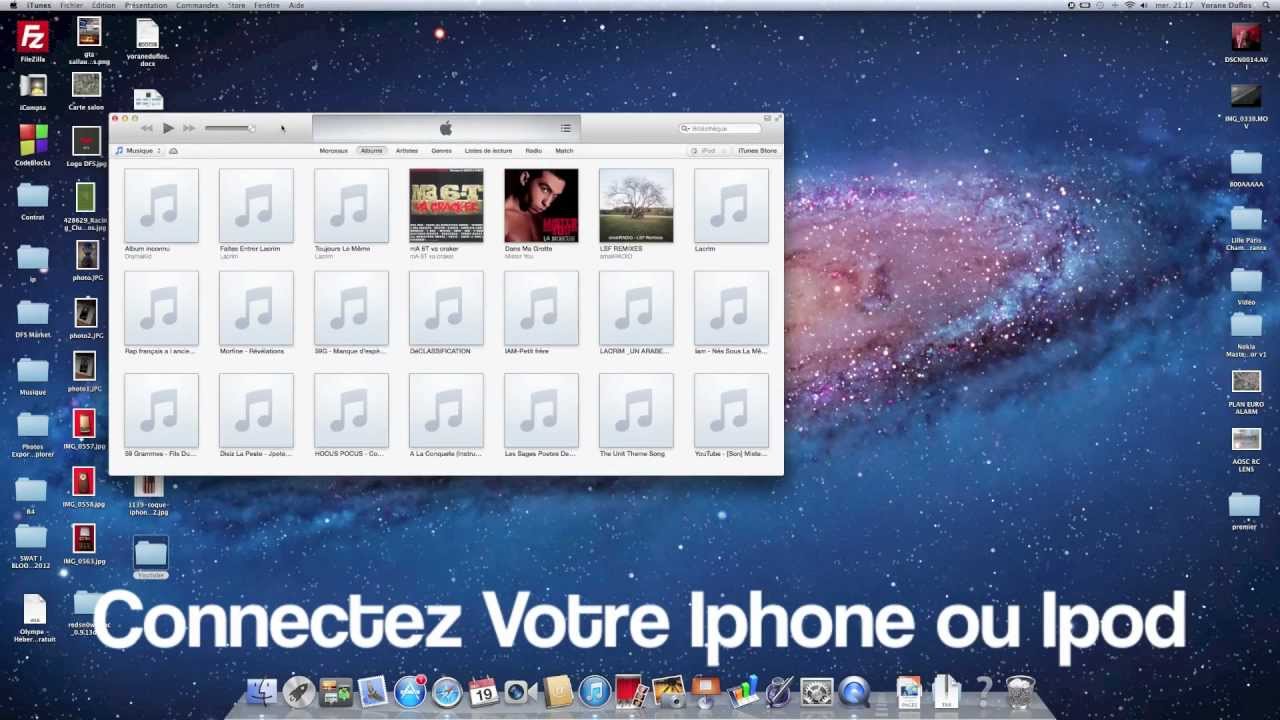Image resolution: width=1280 pixels, height=720 pixels.
Task: Click the iPod device button
Action: coord(707,151)
